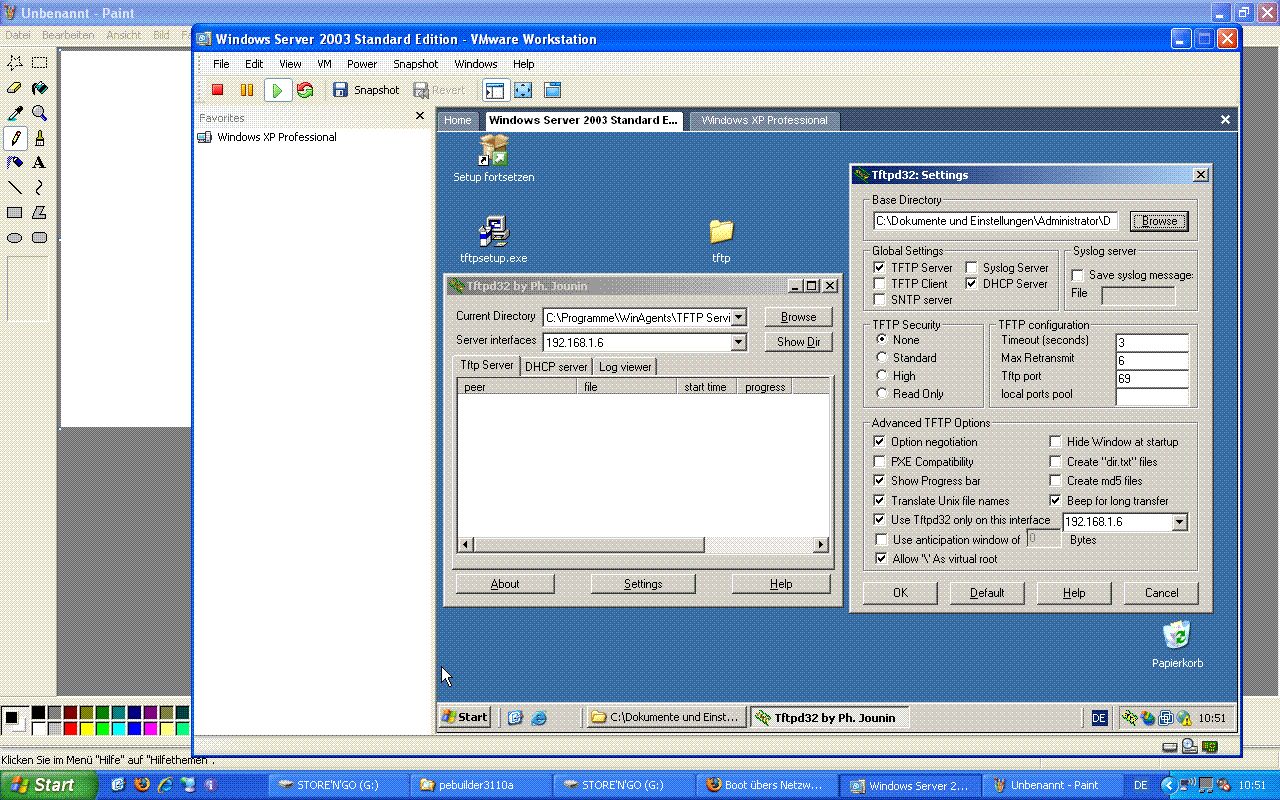Select the Rounded Rectangle tool in Paint
The height and width of the screenshot is (800, 1280).
coord(40,237)
